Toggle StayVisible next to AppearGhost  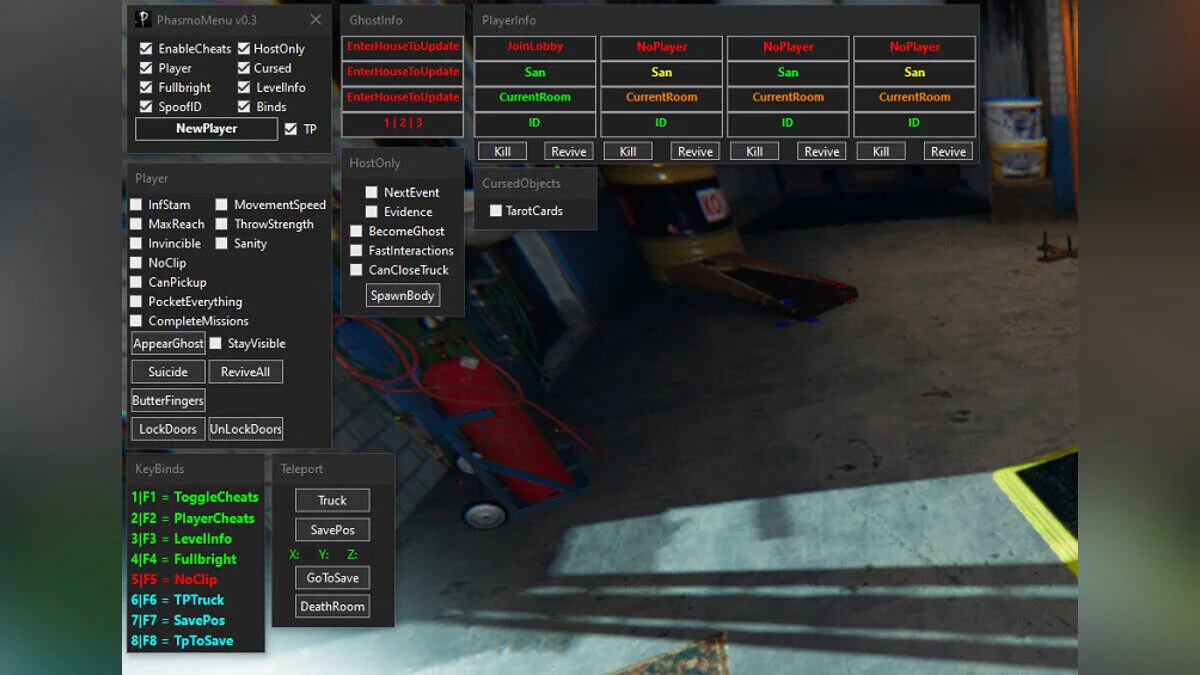pyautogui.click(x=215, y=343)
